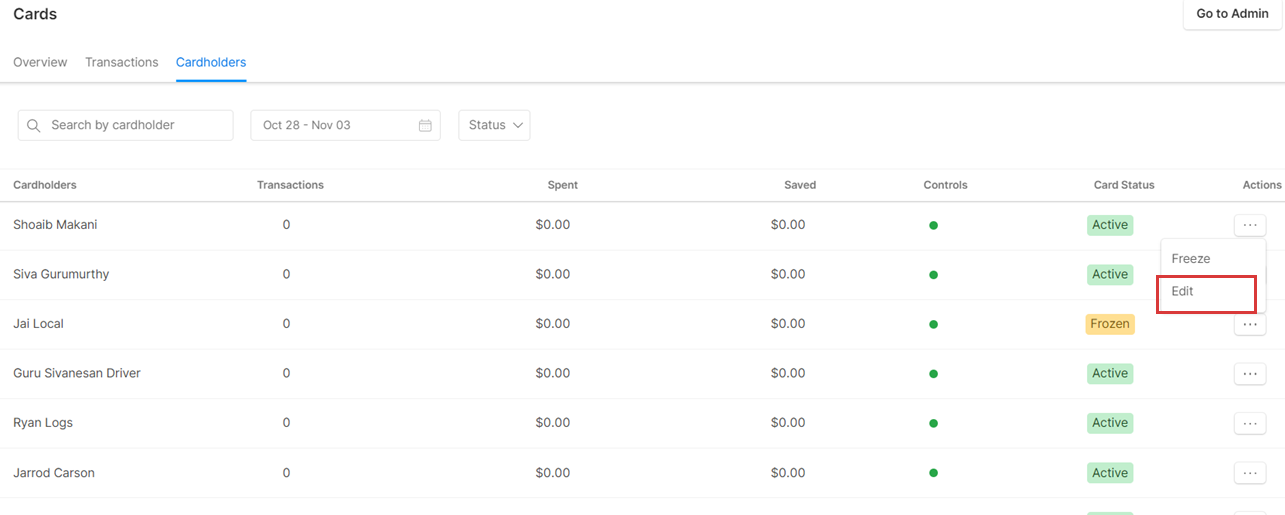
Task: Open the three-dot menu for Ryan Logs
Action: pyautogui.click(x=1249, y=423)
